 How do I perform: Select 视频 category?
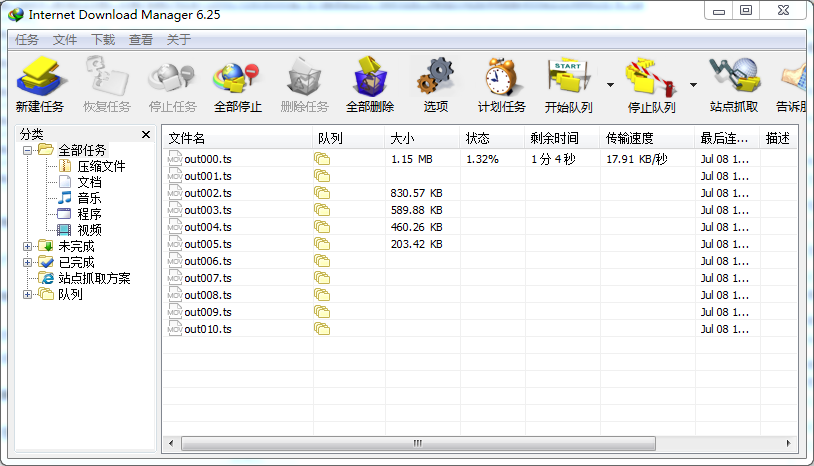pyautogui.click(x=89, y=230)
